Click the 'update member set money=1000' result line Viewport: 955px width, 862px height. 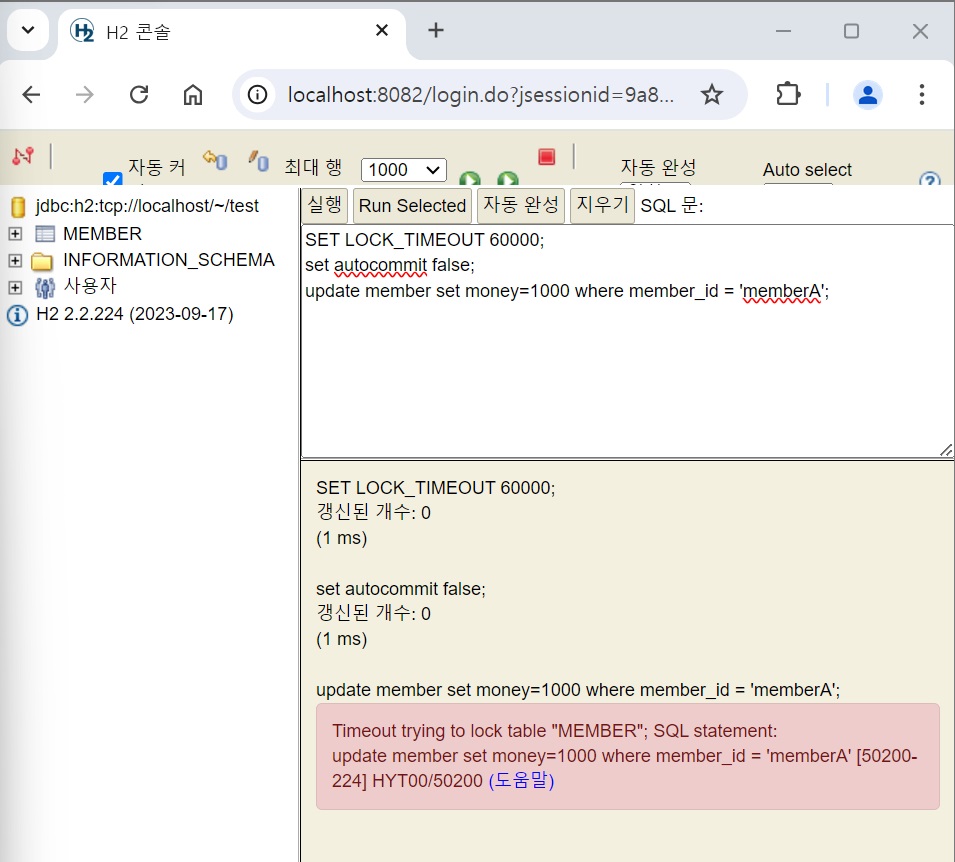click(x=578, y=690)
